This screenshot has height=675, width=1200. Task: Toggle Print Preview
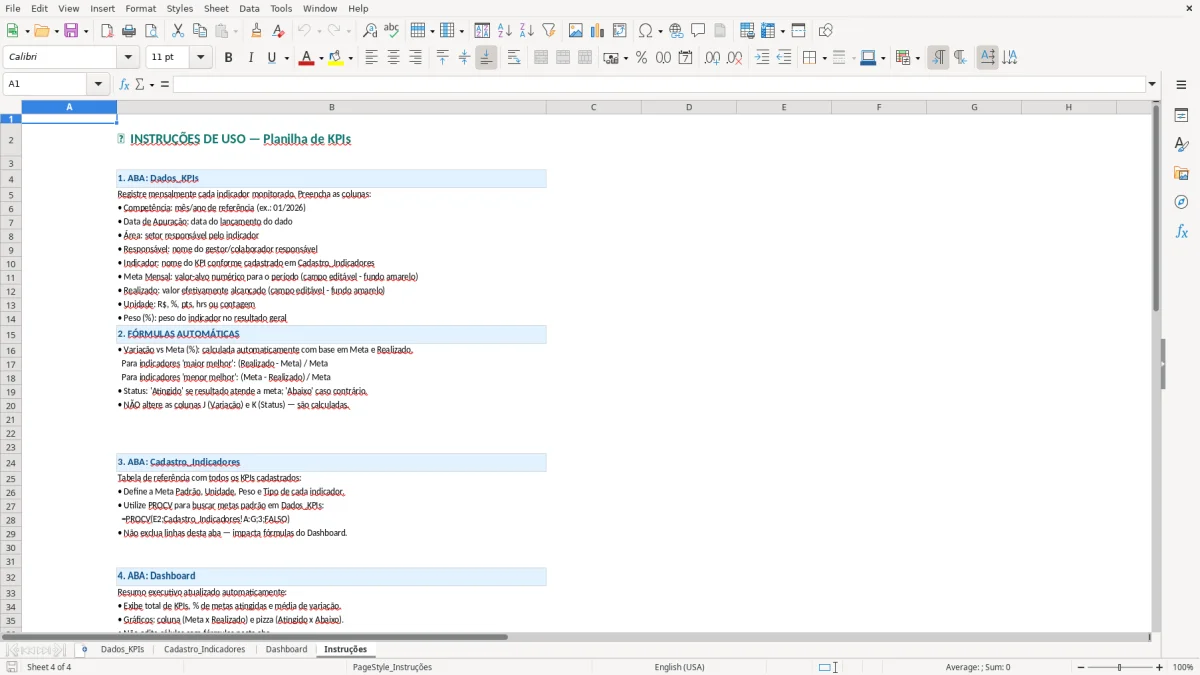point(151,31)
